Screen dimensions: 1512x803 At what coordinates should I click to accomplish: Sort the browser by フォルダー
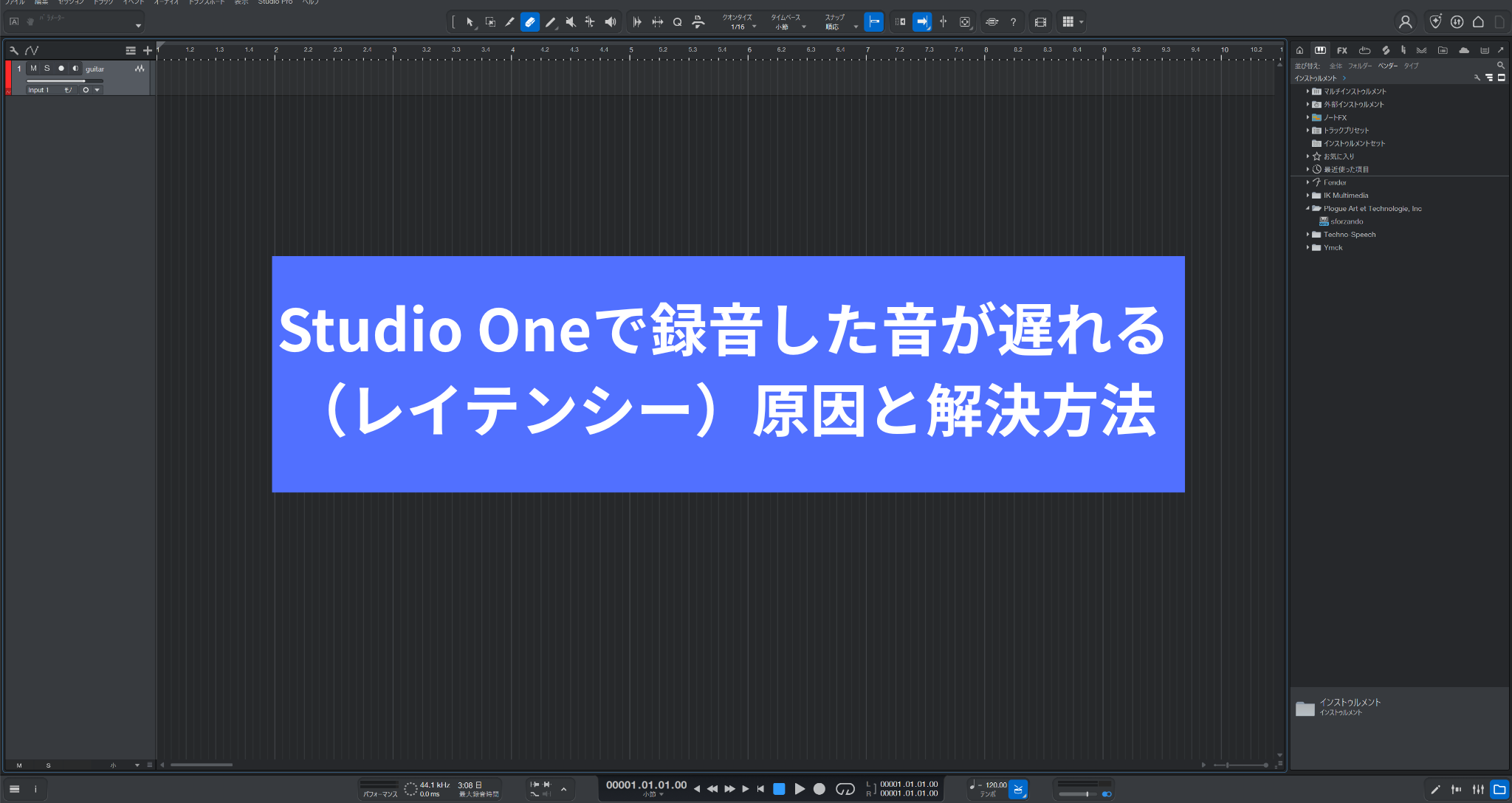1360,66
